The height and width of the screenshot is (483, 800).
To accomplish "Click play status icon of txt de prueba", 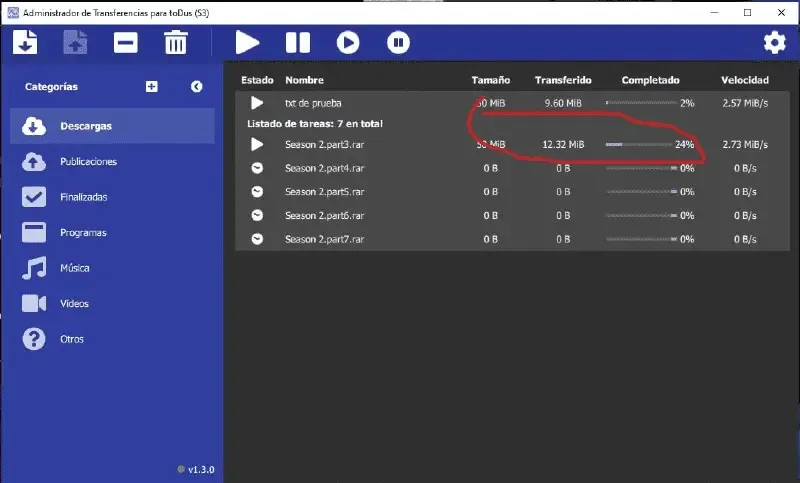I will pos(257,103).
